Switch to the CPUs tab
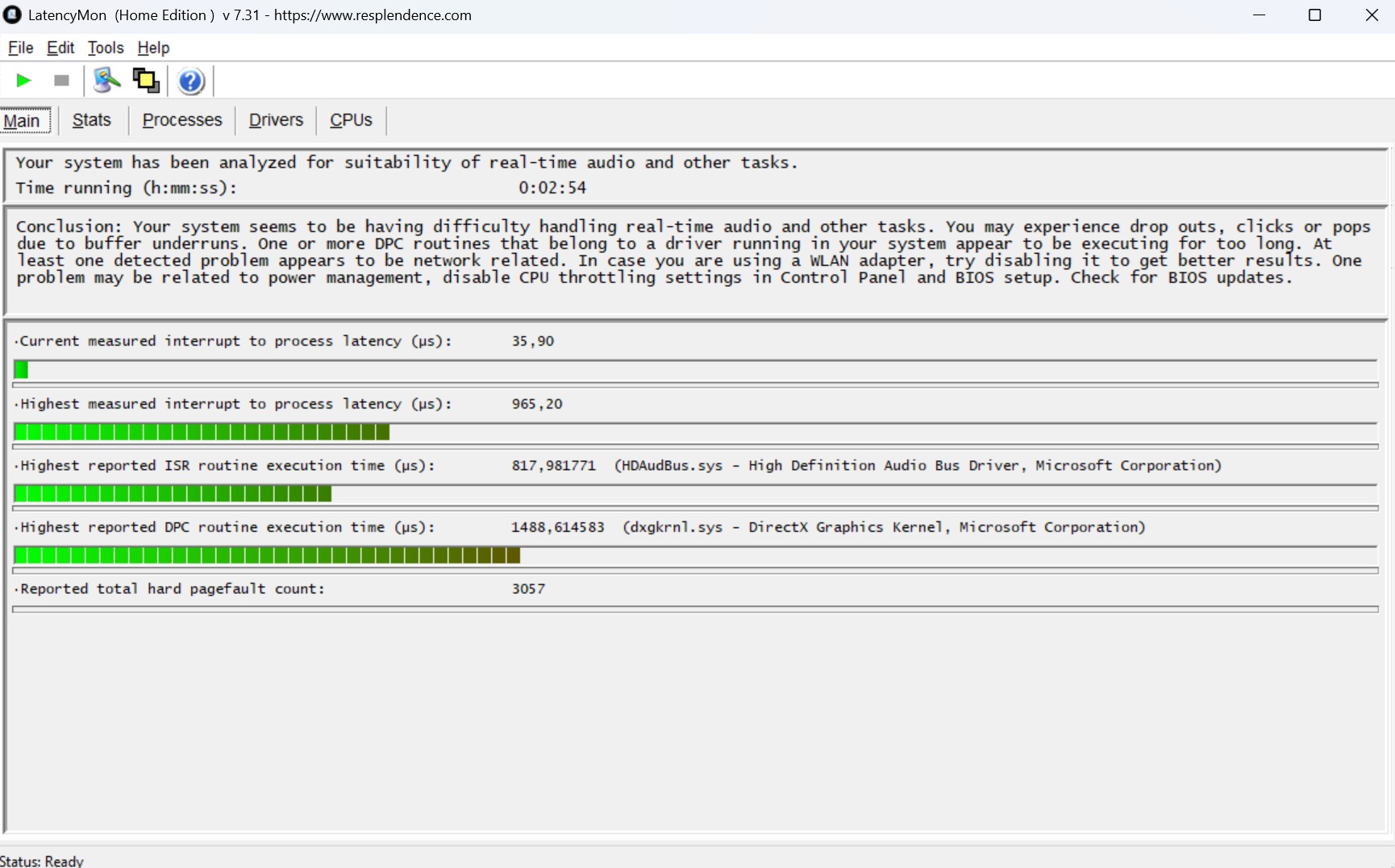 tap(351, 120)
